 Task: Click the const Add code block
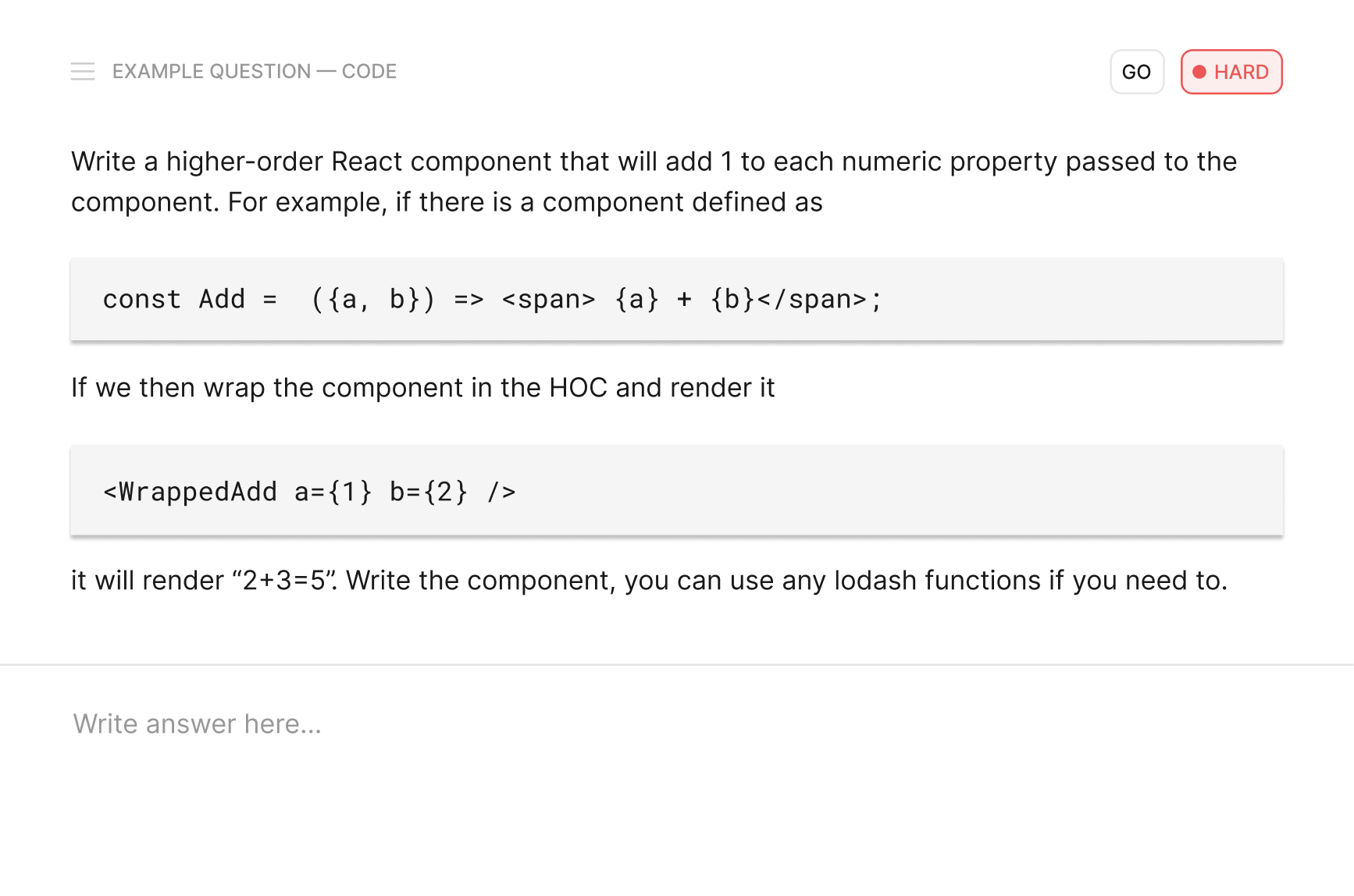[x=677, y=300]
